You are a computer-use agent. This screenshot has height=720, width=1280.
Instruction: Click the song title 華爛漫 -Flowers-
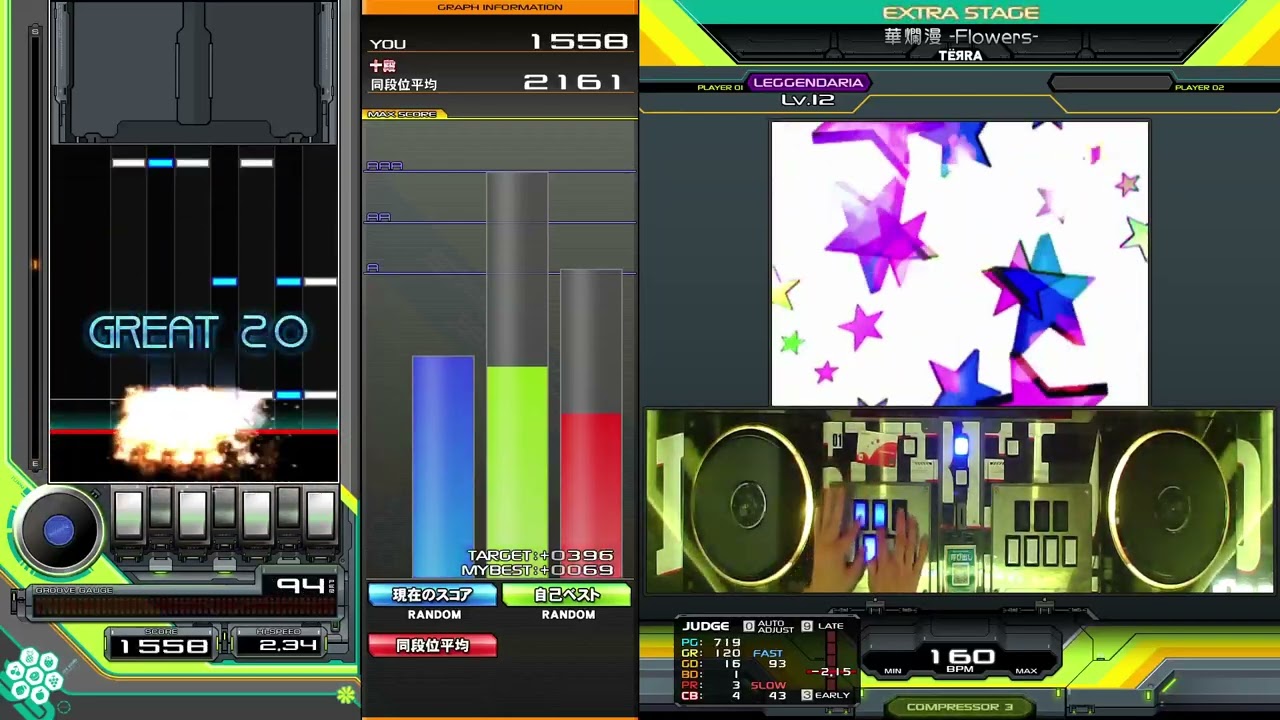click(961, 37)
